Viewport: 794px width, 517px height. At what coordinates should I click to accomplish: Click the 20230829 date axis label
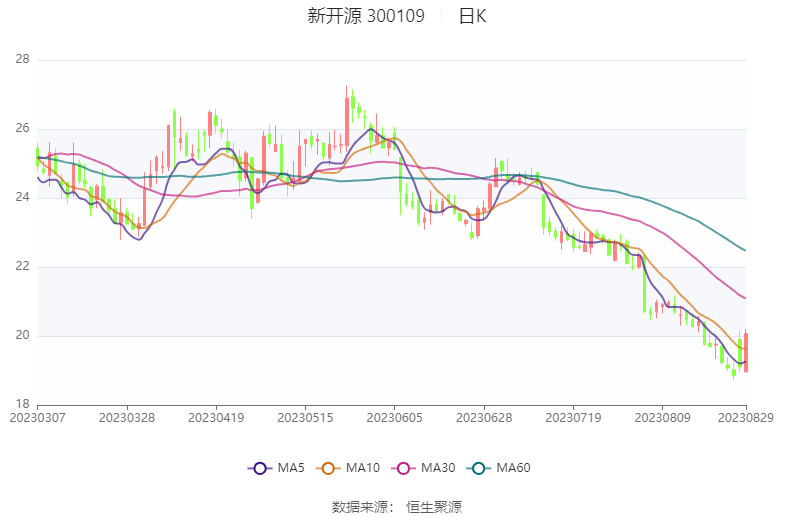tap(746, 418)
